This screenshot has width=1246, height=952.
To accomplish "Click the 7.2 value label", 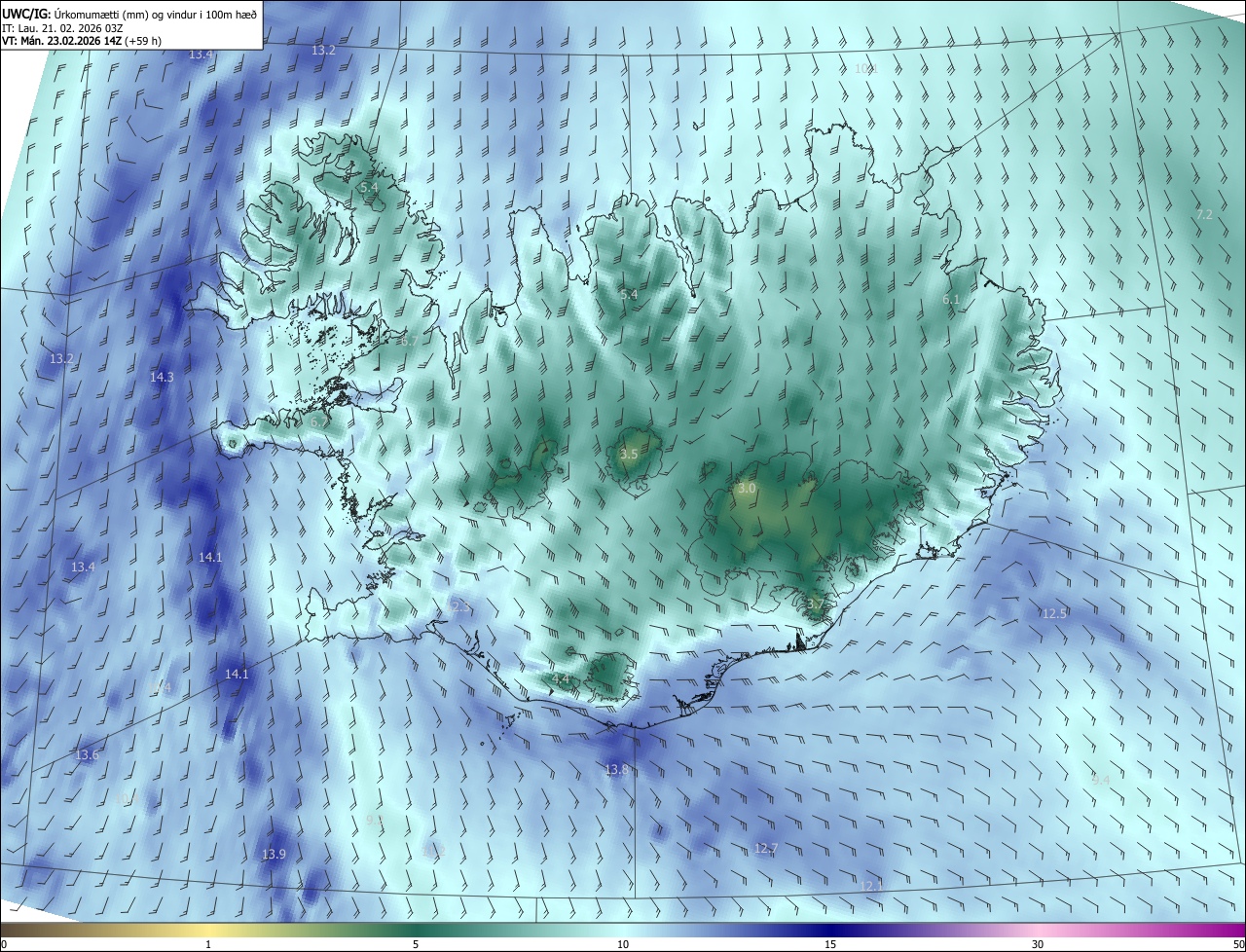I will 1204,214.
